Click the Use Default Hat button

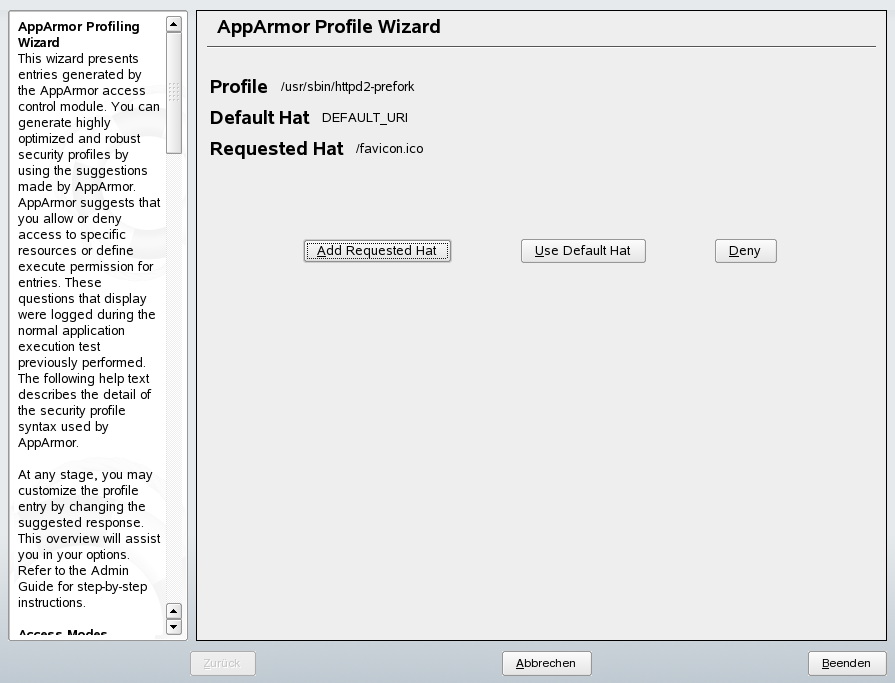tap(583, 250)
